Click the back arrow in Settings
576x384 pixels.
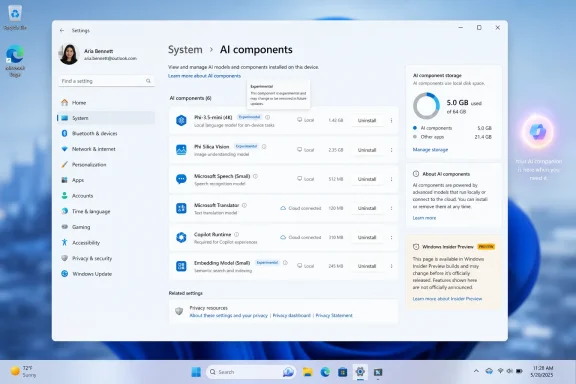click(62, 30)
